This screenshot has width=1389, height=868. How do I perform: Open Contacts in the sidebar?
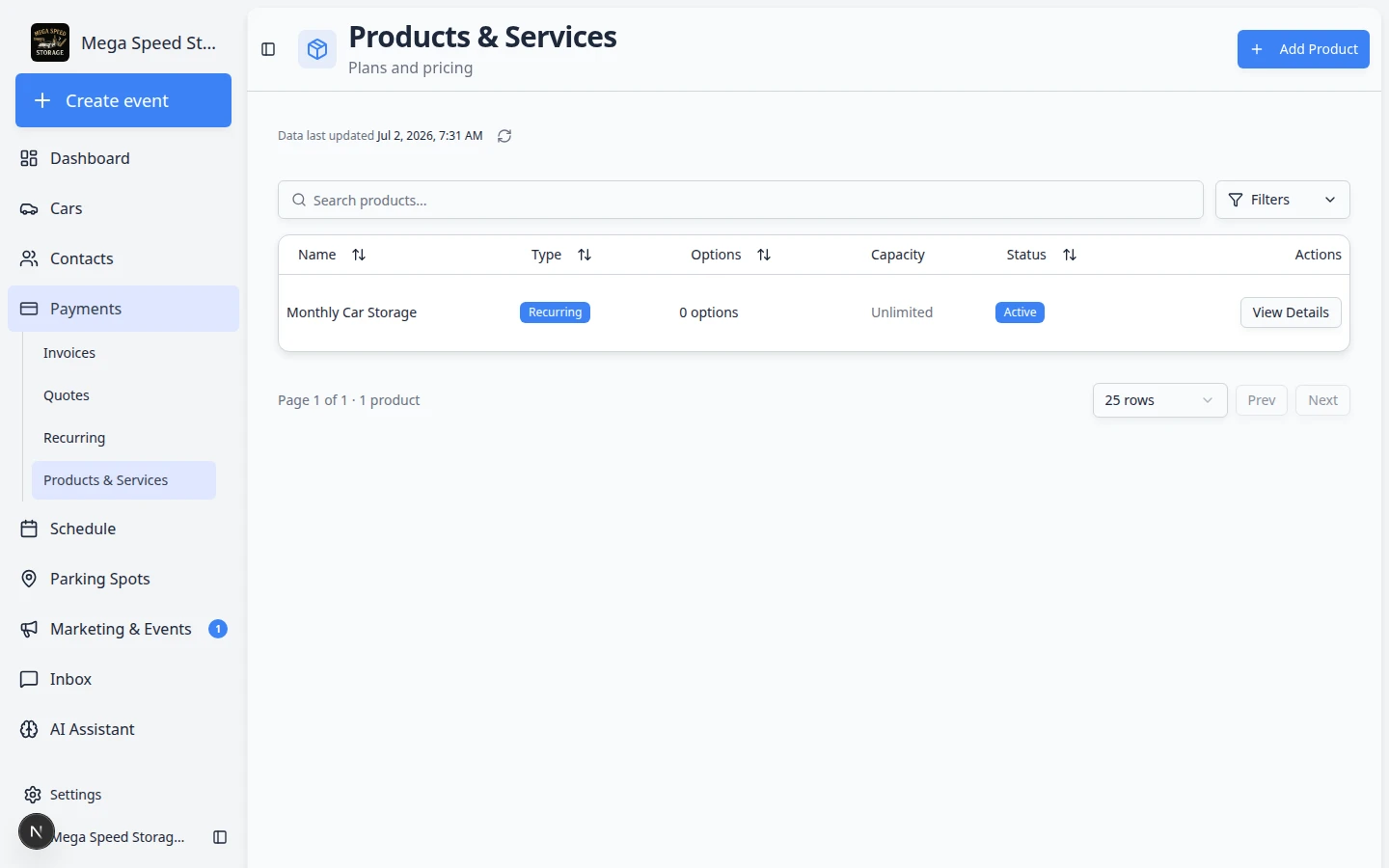(x=123, y=258)
